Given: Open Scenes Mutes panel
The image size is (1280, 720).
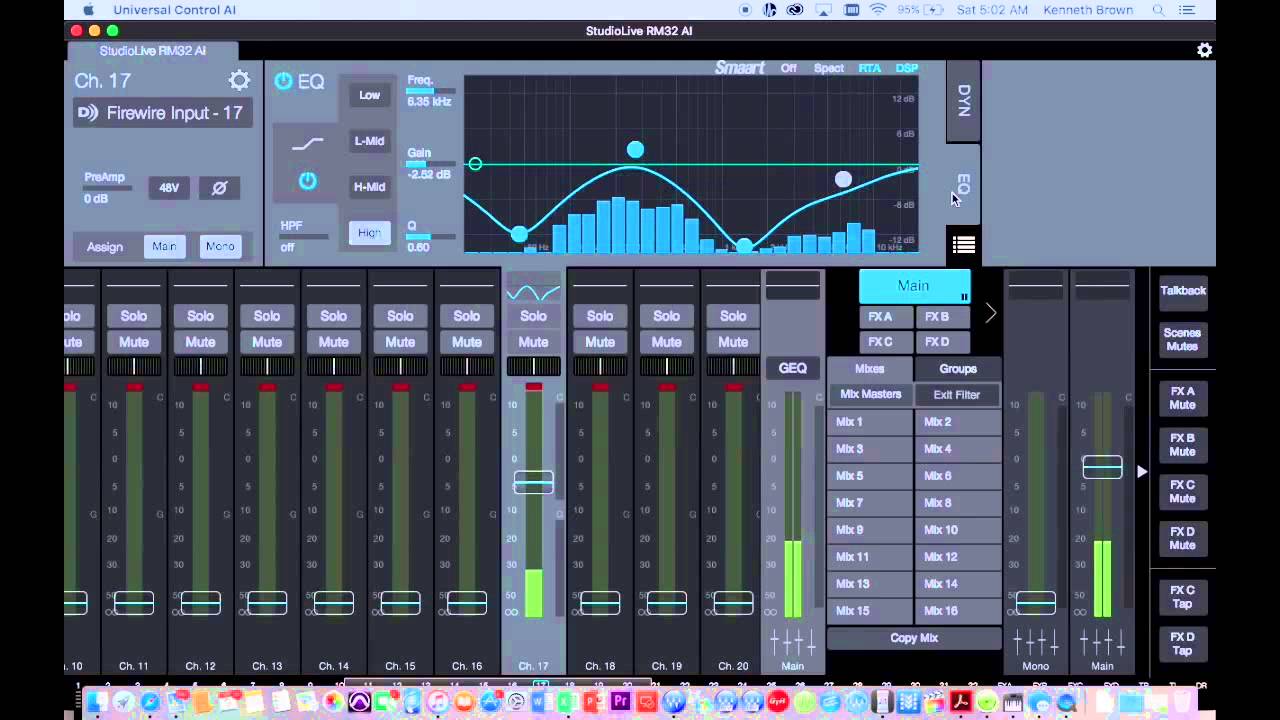Looking at the screenshot, I should [1183, 340].
